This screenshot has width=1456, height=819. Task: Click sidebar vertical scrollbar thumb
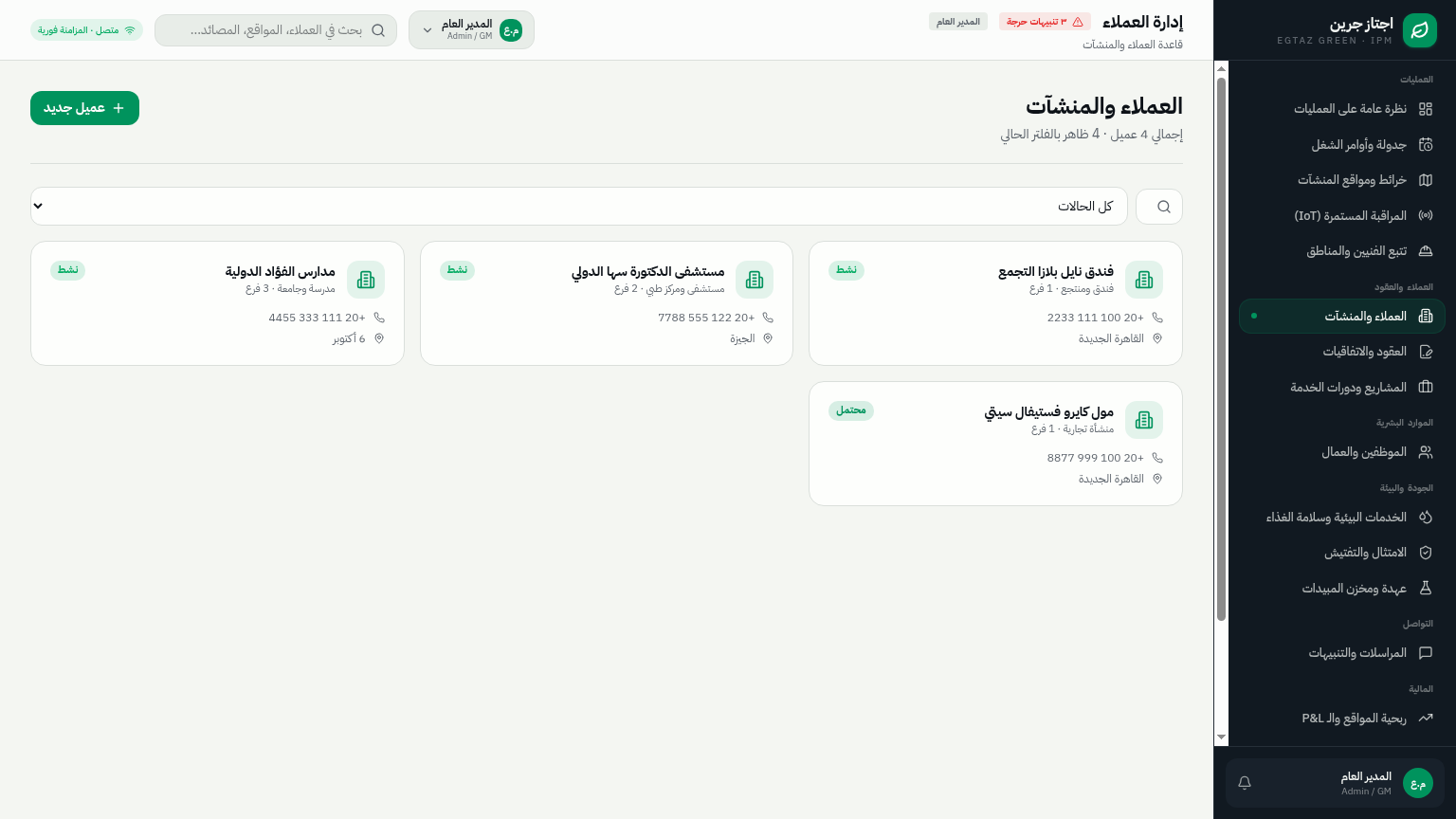click(x=1221, y=349)
